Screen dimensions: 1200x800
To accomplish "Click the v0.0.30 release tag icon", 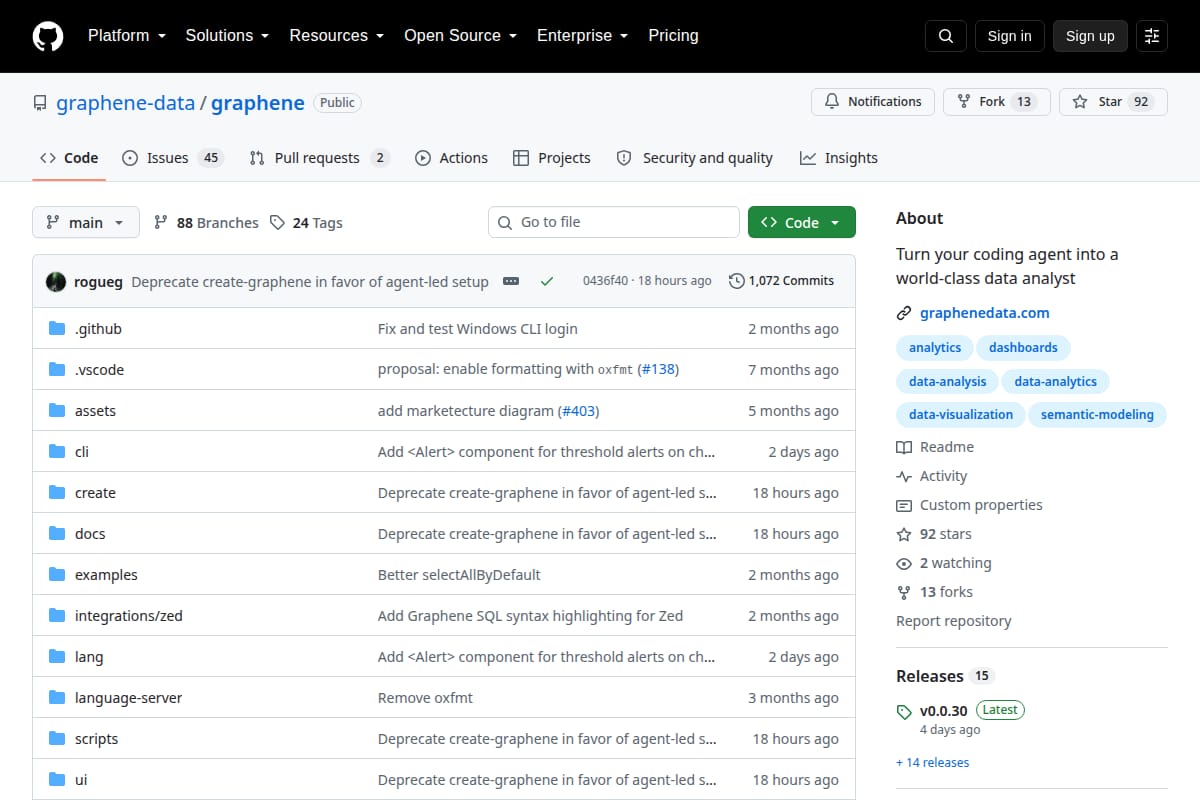I will click(904, 712).
